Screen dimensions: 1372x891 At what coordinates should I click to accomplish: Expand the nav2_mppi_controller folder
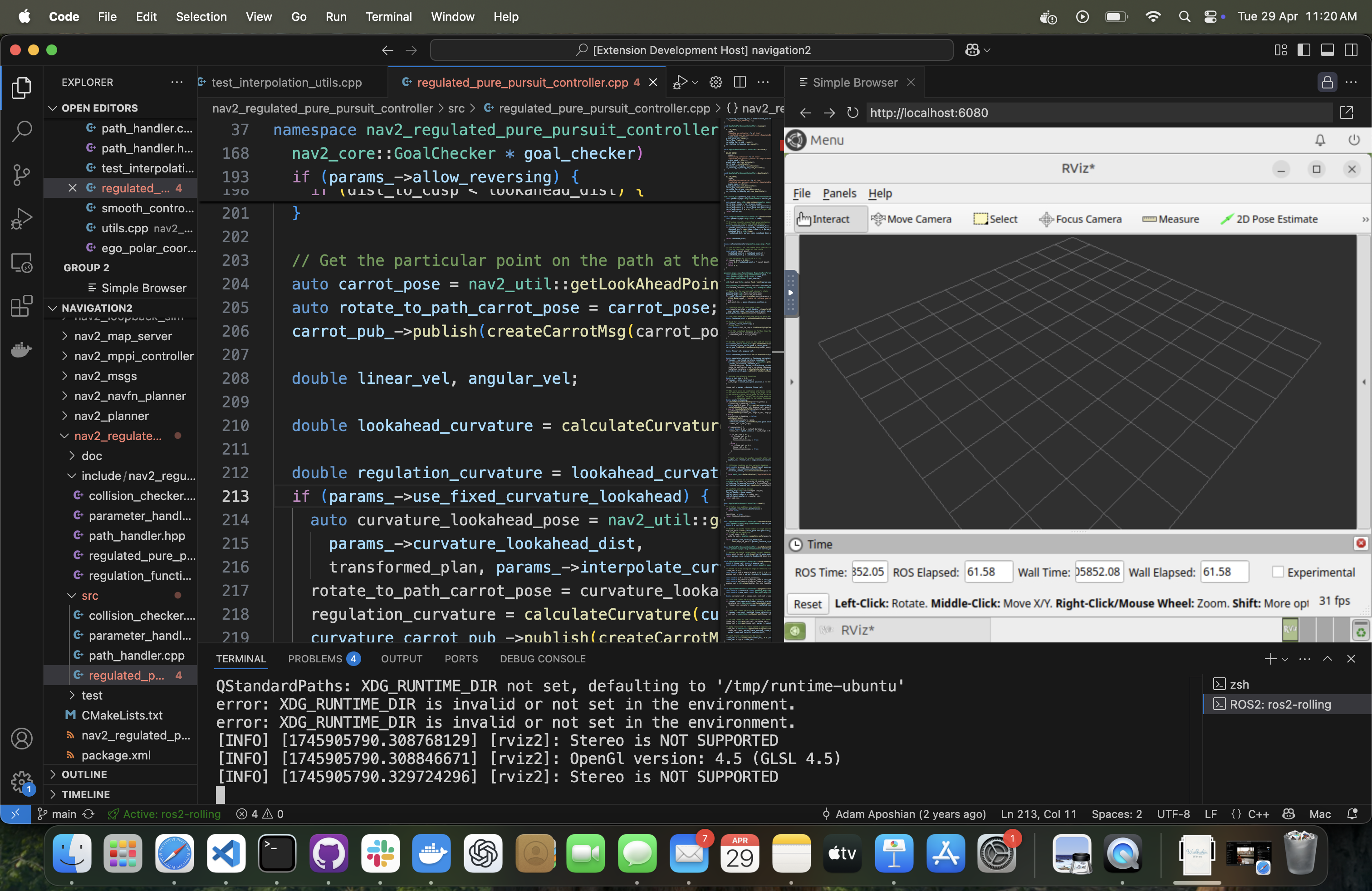[x=133, y=356]
